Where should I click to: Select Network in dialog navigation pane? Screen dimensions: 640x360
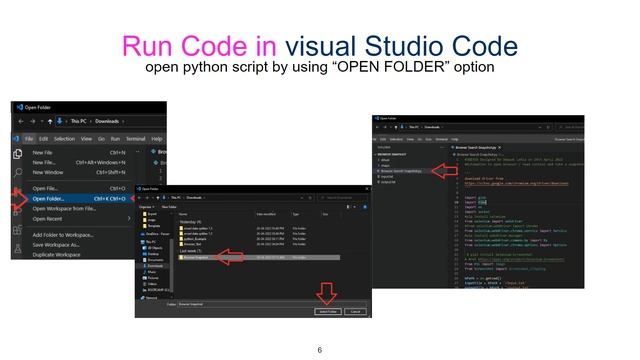pos(151,298)
